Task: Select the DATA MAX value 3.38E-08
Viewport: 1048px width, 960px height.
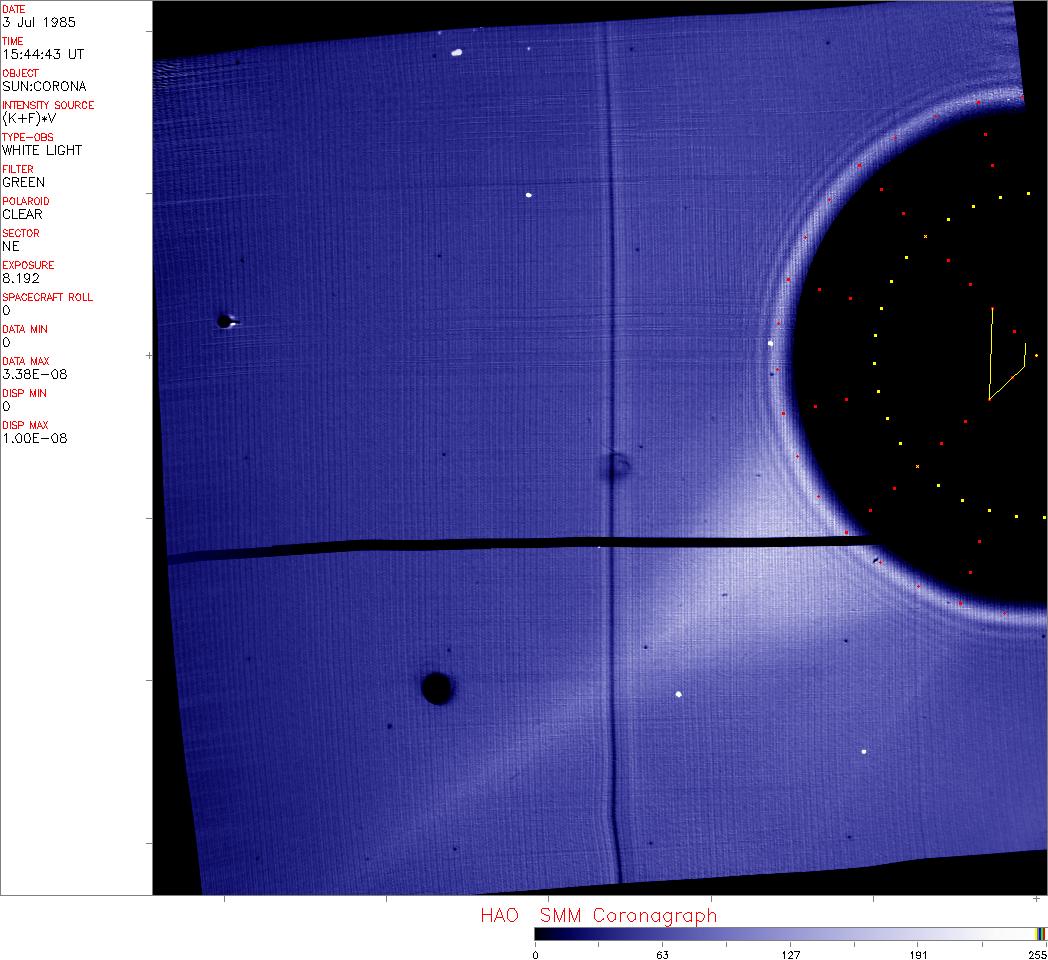Action: [x=35, y=374]
